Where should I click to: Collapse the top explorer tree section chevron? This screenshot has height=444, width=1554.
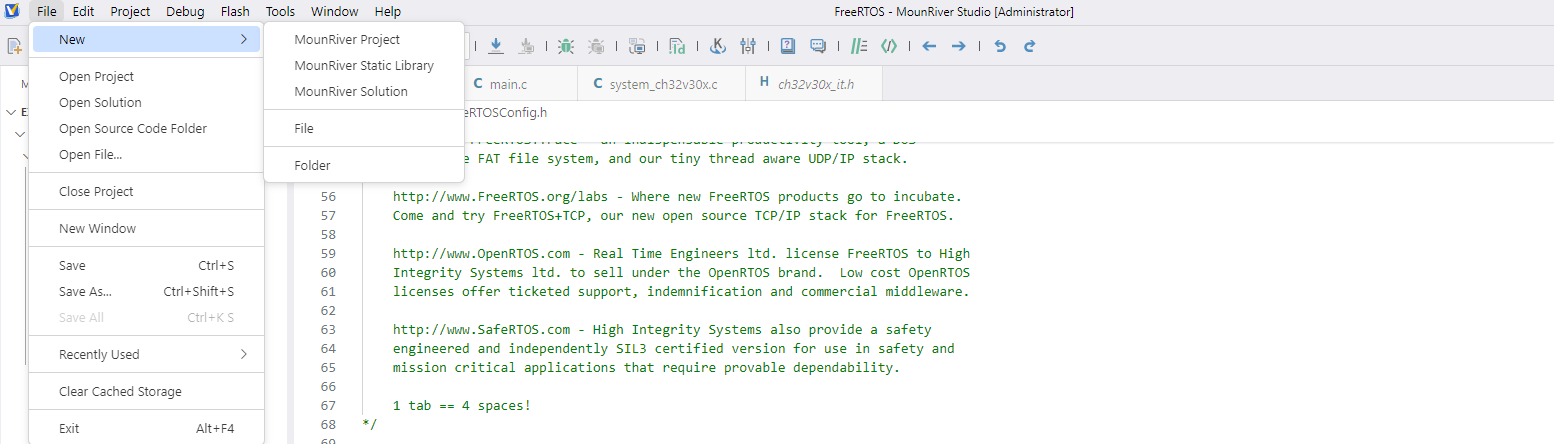tap(11, 112)
